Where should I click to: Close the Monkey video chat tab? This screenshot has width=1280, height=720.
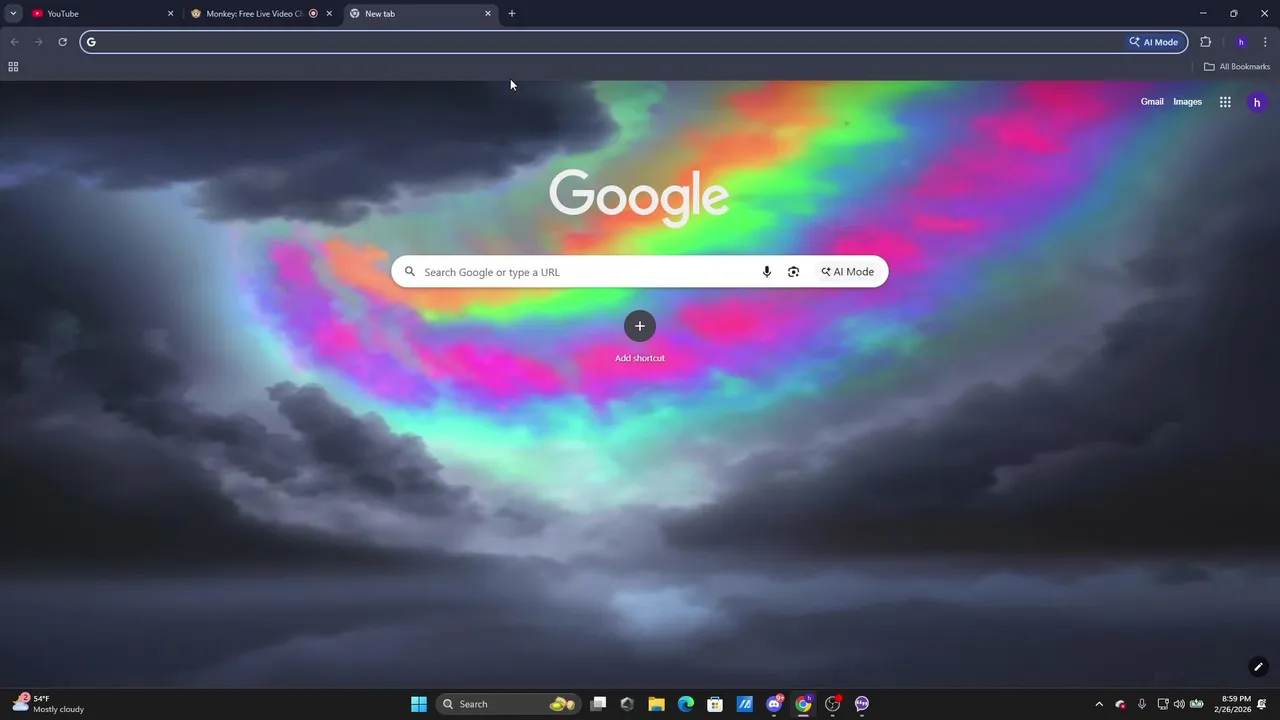click(x=329, y=14)
